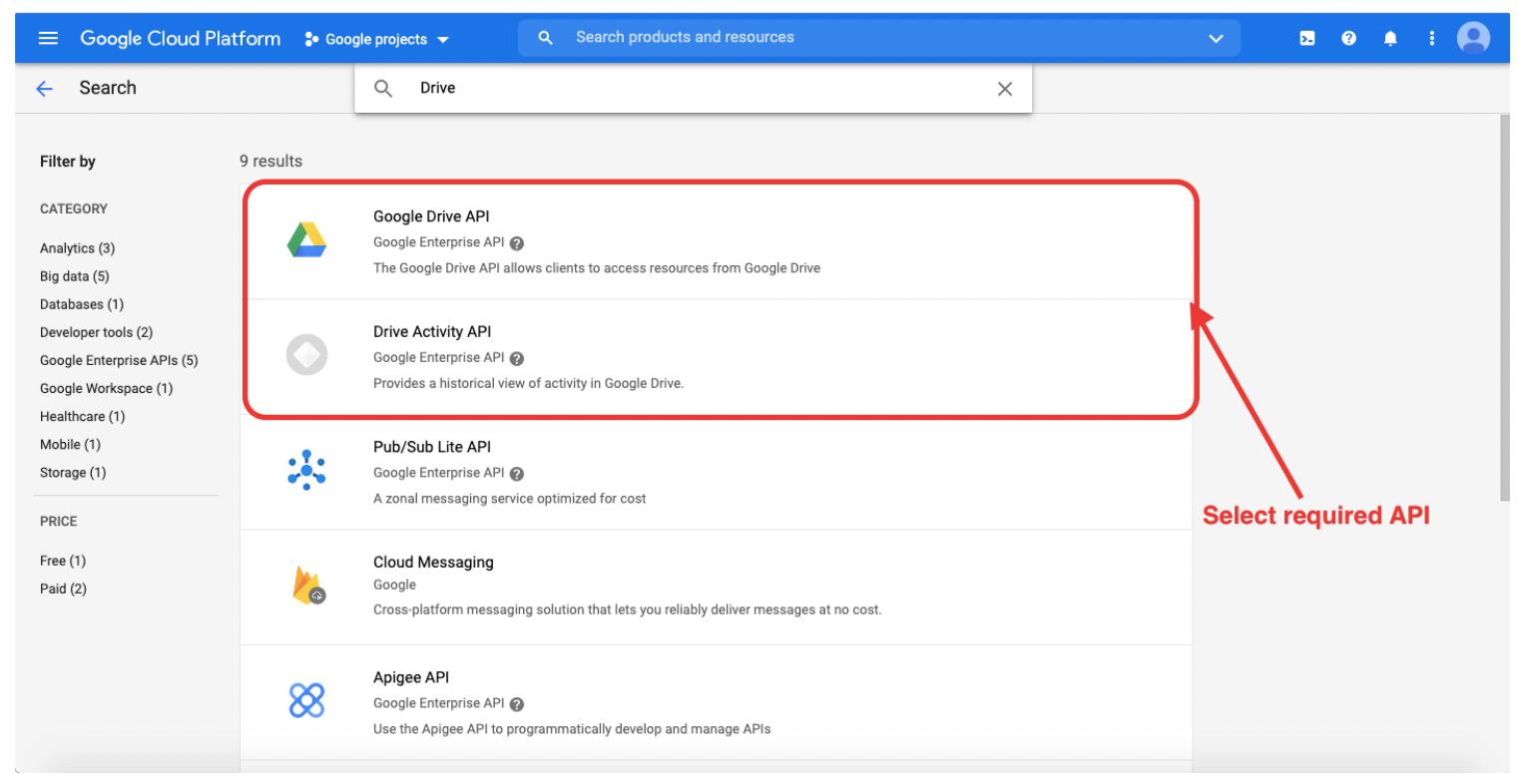Filter by Analytics (3) category
This screenshot has height=784, width=1527.
(77, 248)
